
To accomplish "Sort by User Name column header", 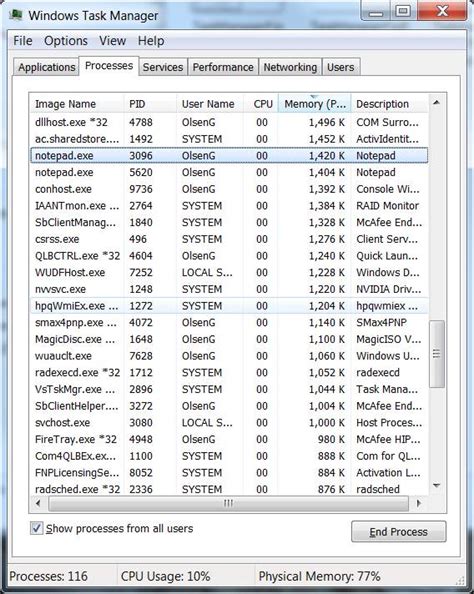I will tap(210, 104).
